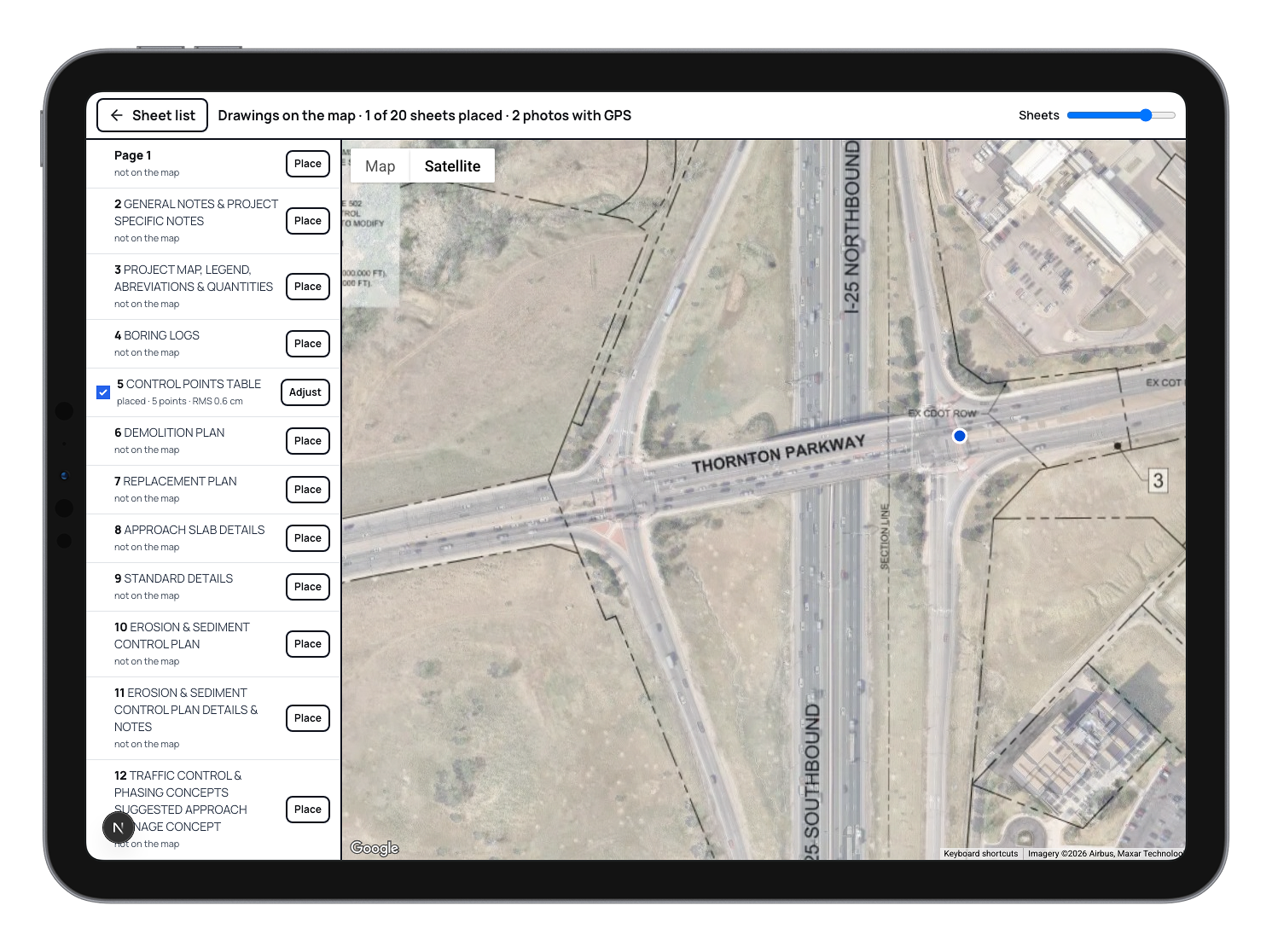Viewport: 1272px width, 952px height.
Task: Switch to the Map view tab
Action: point(380,166)
